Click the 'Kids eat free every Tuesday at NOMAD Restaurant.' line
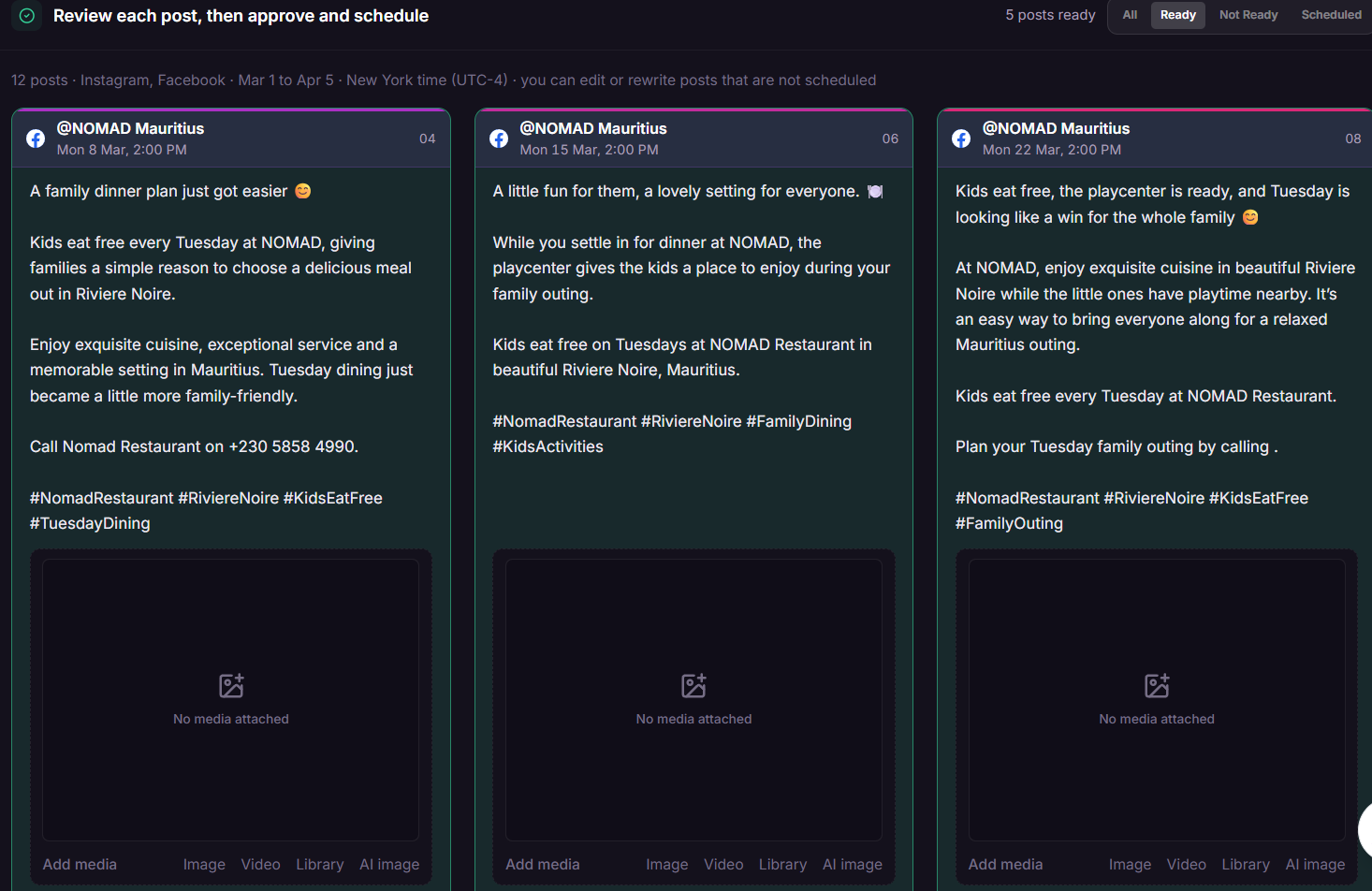Image resolution: width=1372 pixels, height=891 pixels. 1146,396
